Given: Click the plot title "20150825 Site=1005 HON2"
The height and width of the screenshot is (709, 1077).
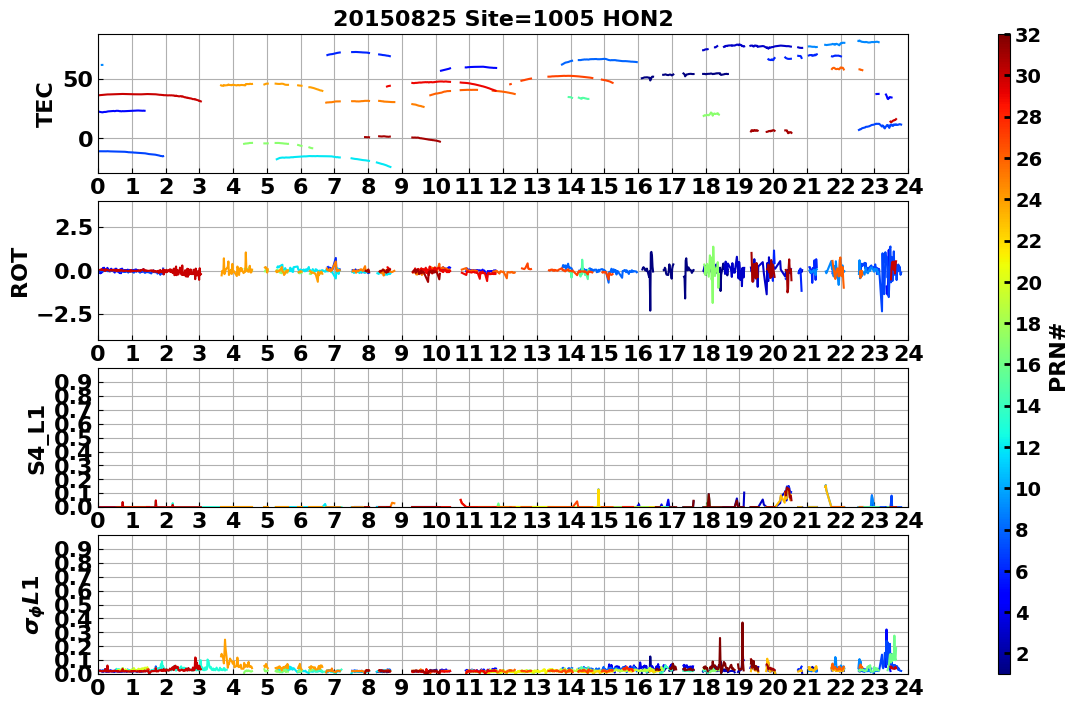Looking at the screenshot, I should (x=503, y=19).
